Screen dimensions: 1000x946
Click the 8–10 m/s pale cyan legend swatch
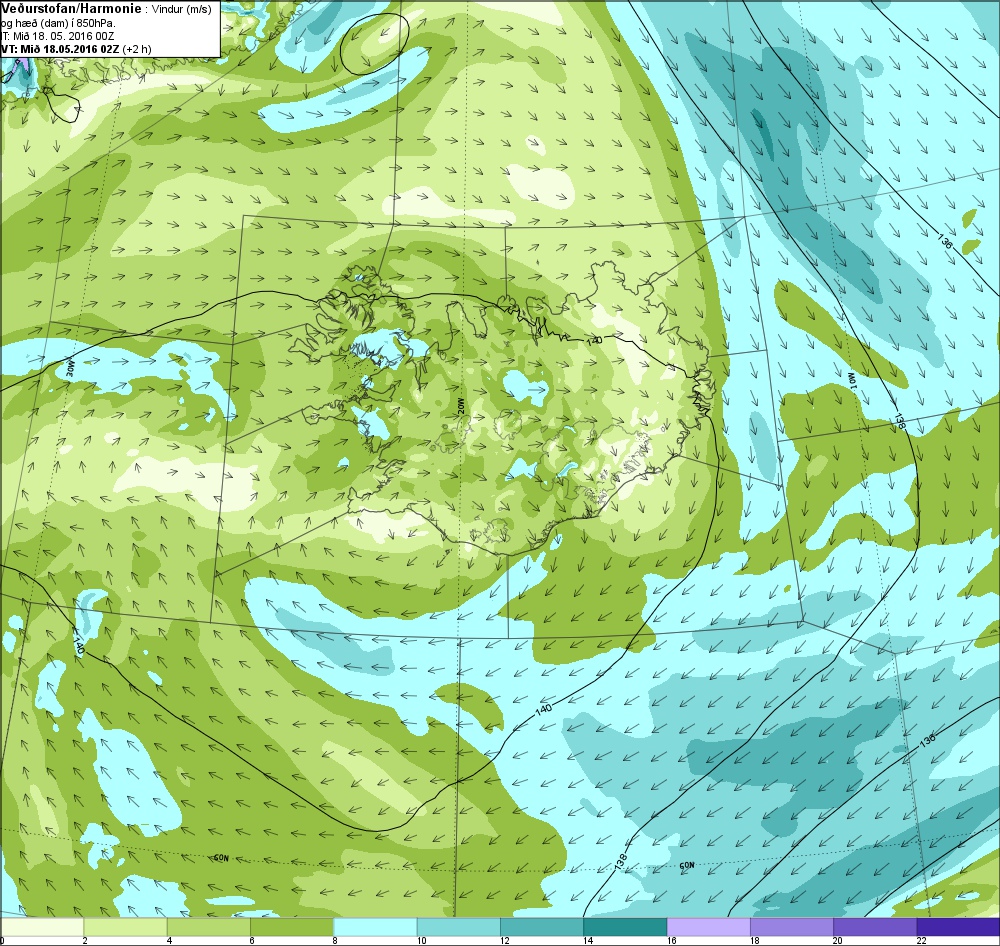pos(375,926)
